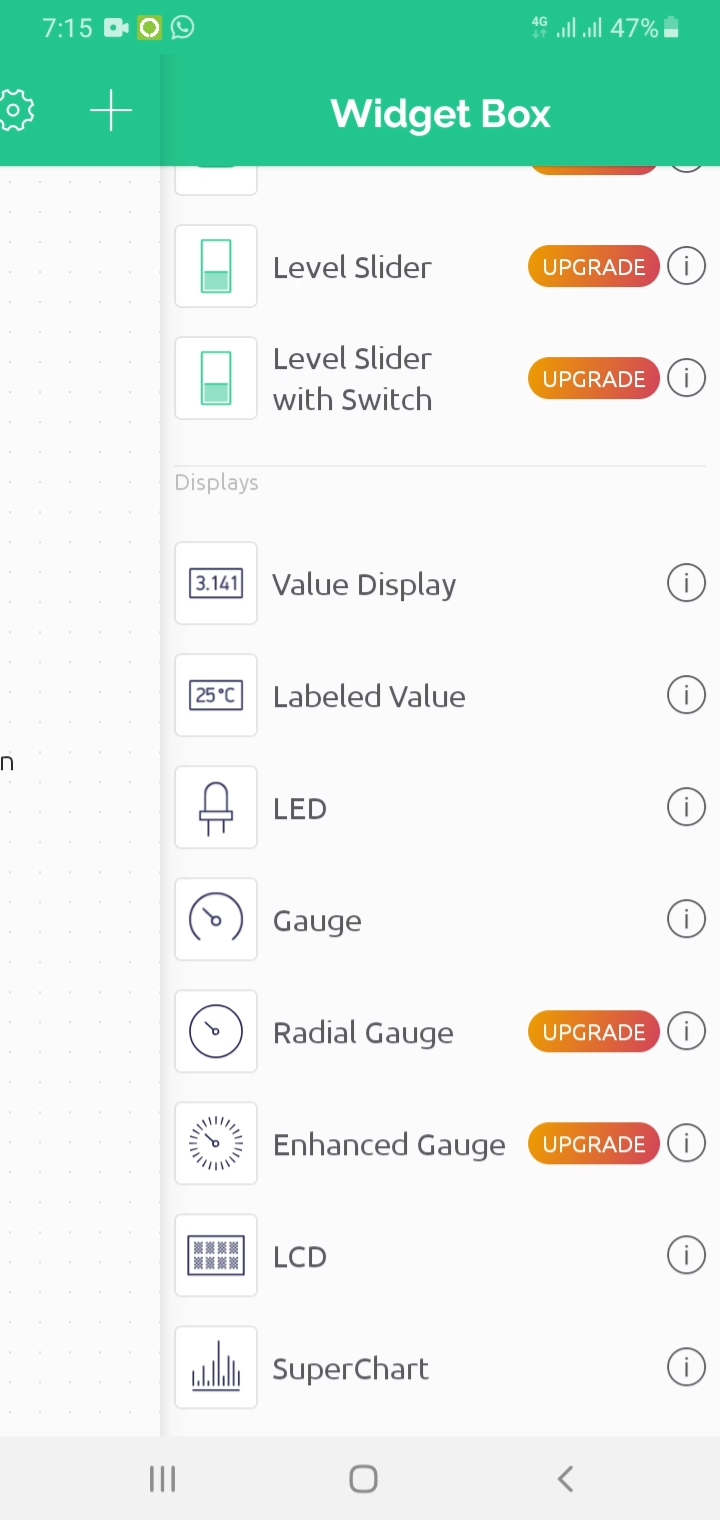Select the Radial Gauge widget icon
Image resolution: width=720 pixels, height=1520 pixels.
(x=216, y=1031)
